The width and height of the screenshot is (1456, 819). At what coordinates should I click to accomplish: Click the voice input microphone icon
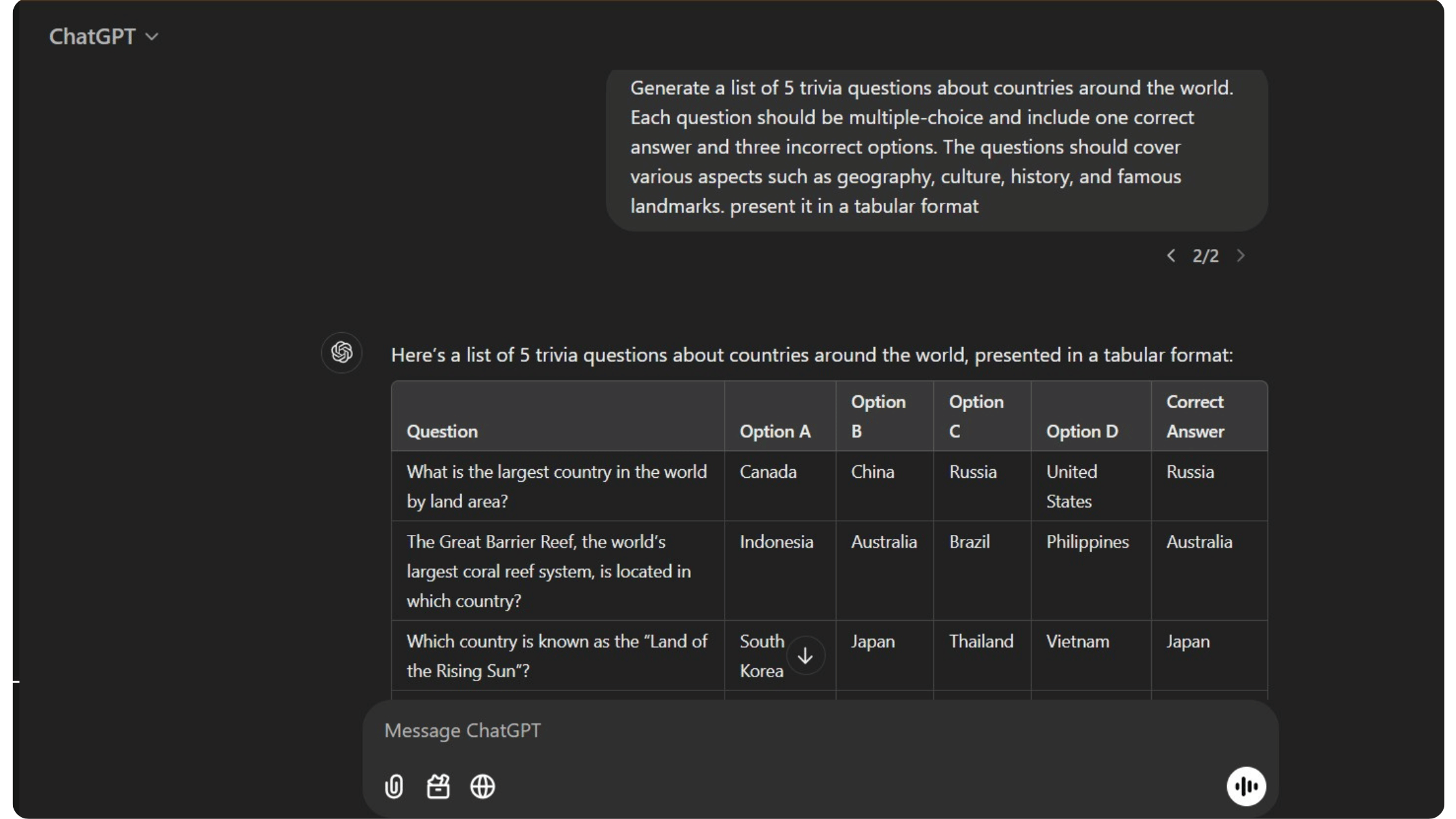(x=1246, y=785)
